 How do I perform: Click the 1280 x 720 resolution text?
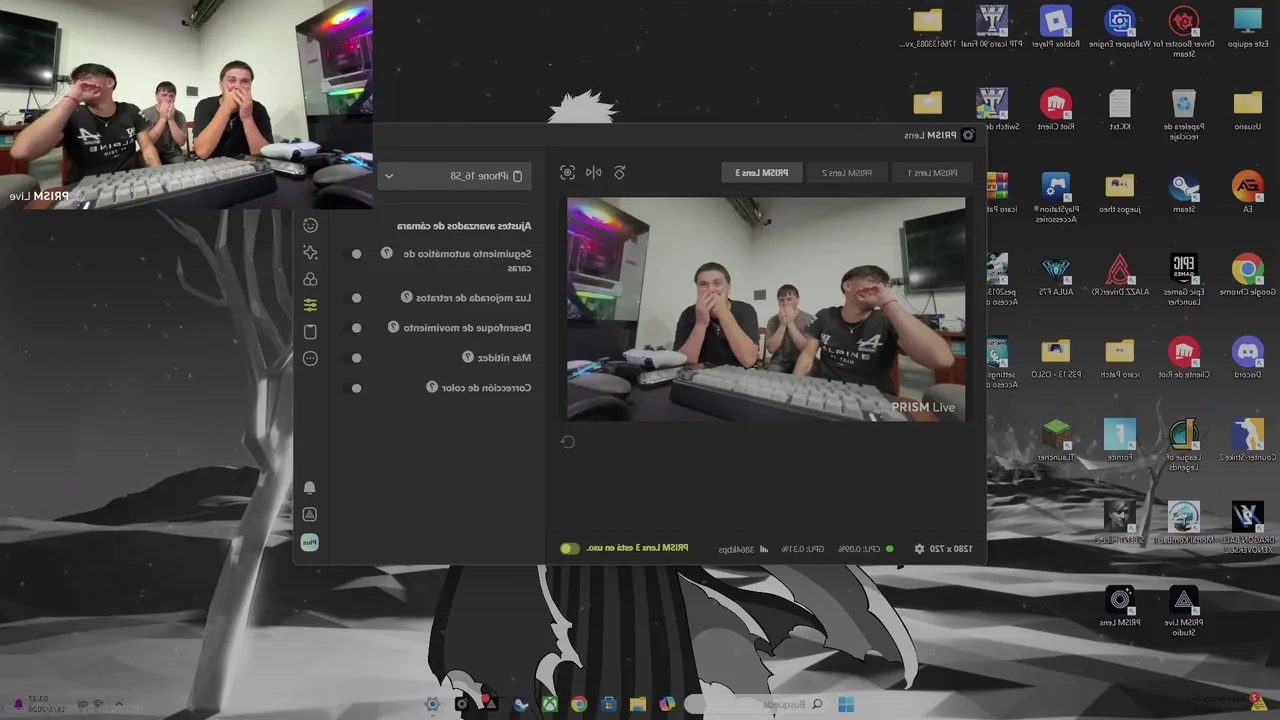950,549
